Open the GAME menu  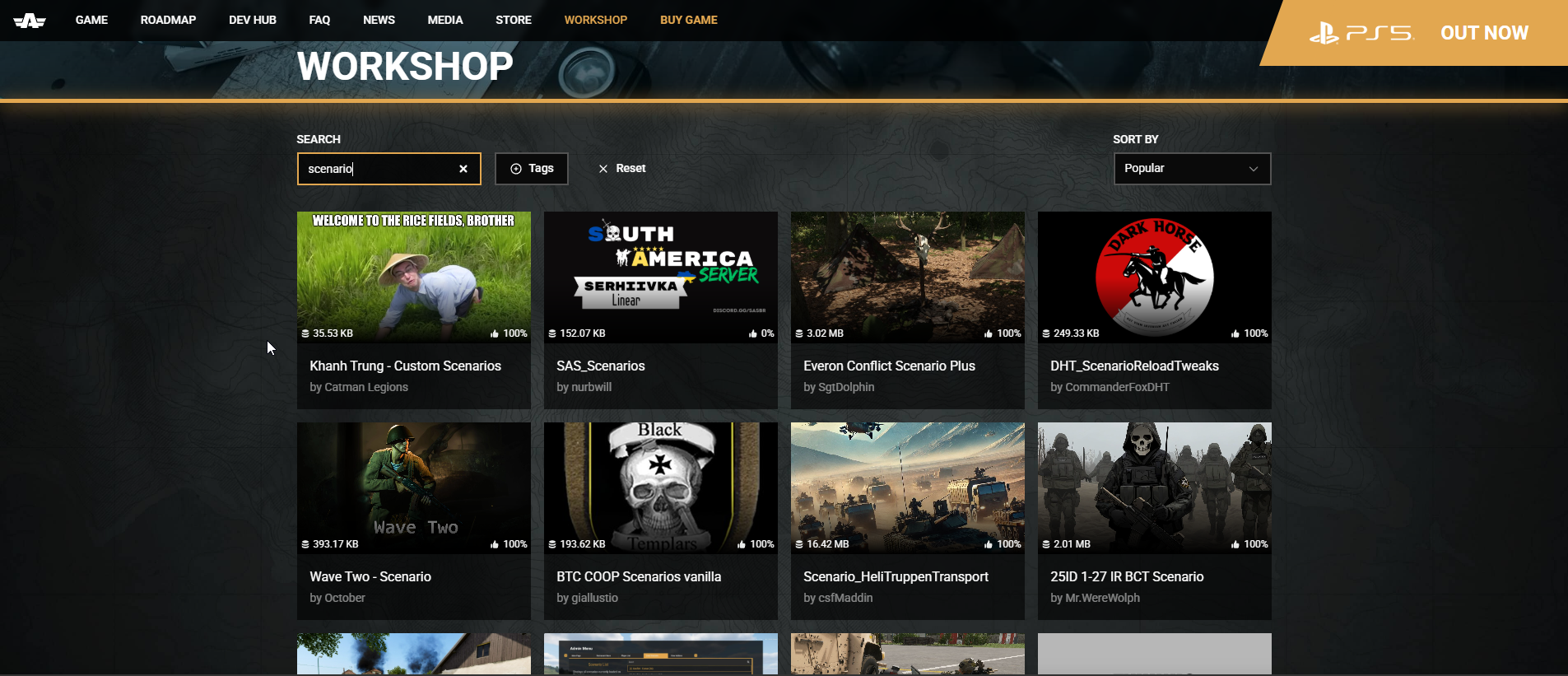[x=91, y=20]
